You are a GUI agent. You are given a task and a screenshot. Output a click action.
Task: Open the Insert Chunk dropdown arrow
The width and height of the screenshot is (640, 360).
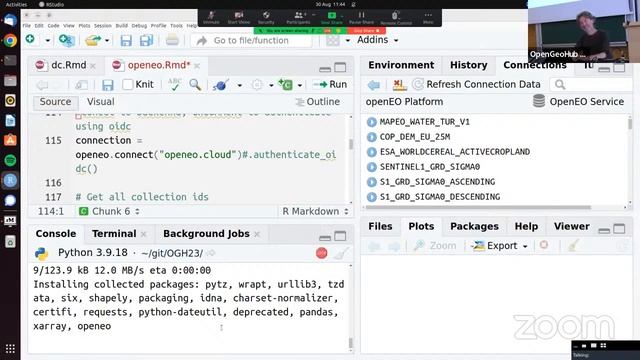300,85
